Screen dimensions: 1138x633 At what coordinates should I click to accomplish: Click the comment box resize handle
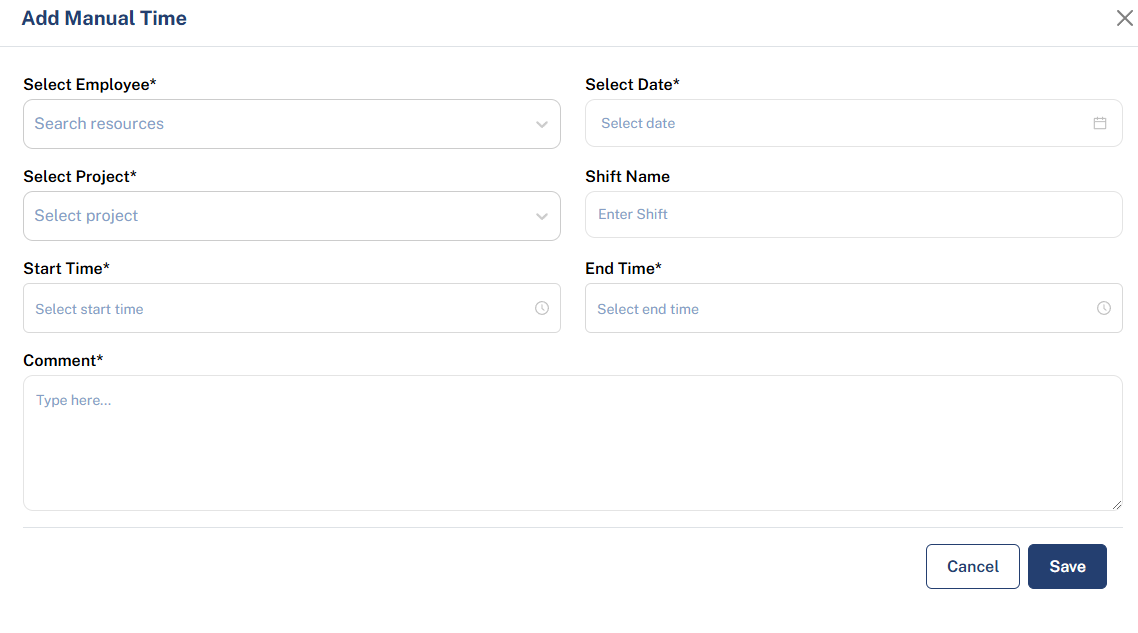[x=1116, y=505]
